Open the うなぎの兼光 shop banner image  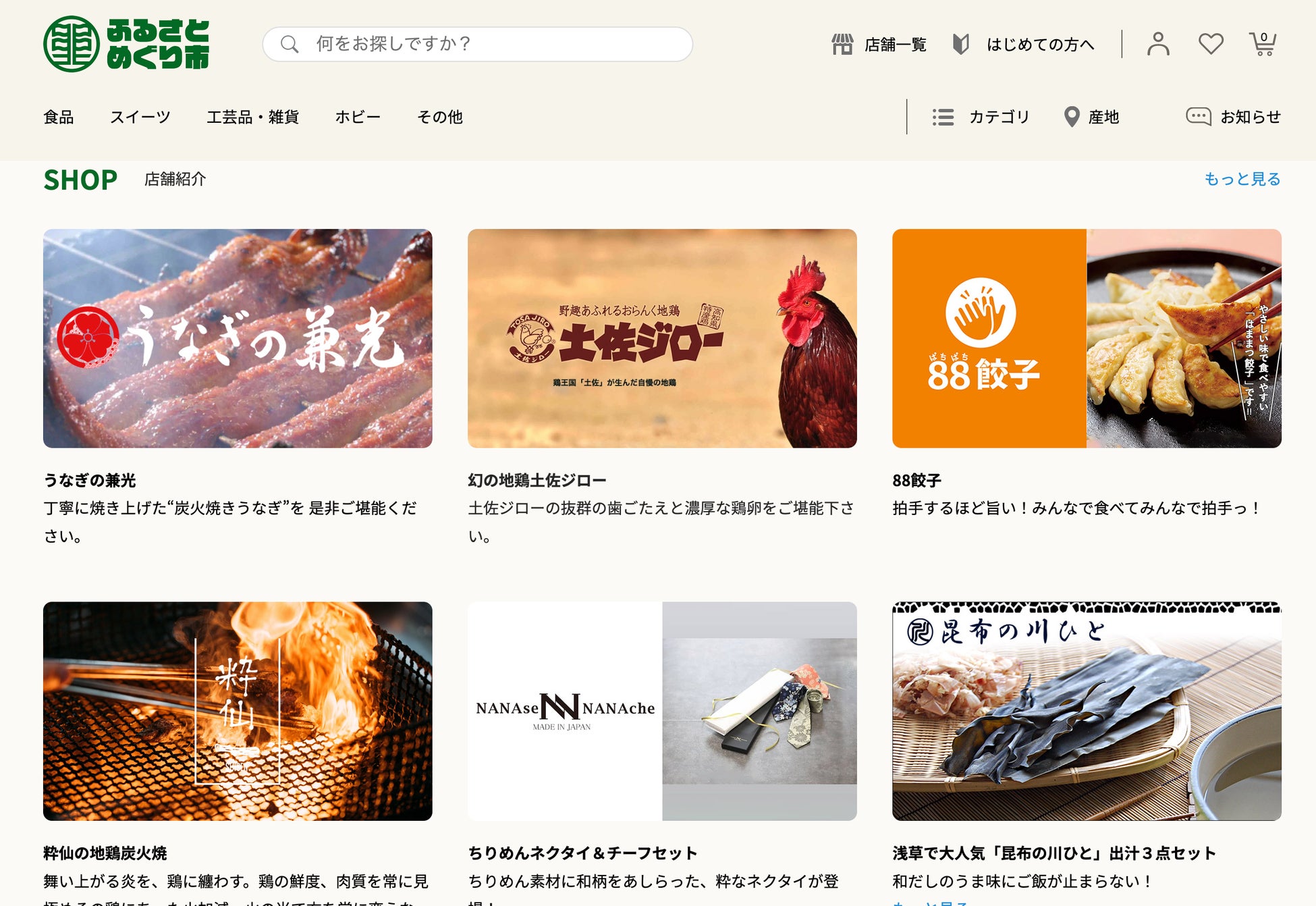[x=238, y=338]
